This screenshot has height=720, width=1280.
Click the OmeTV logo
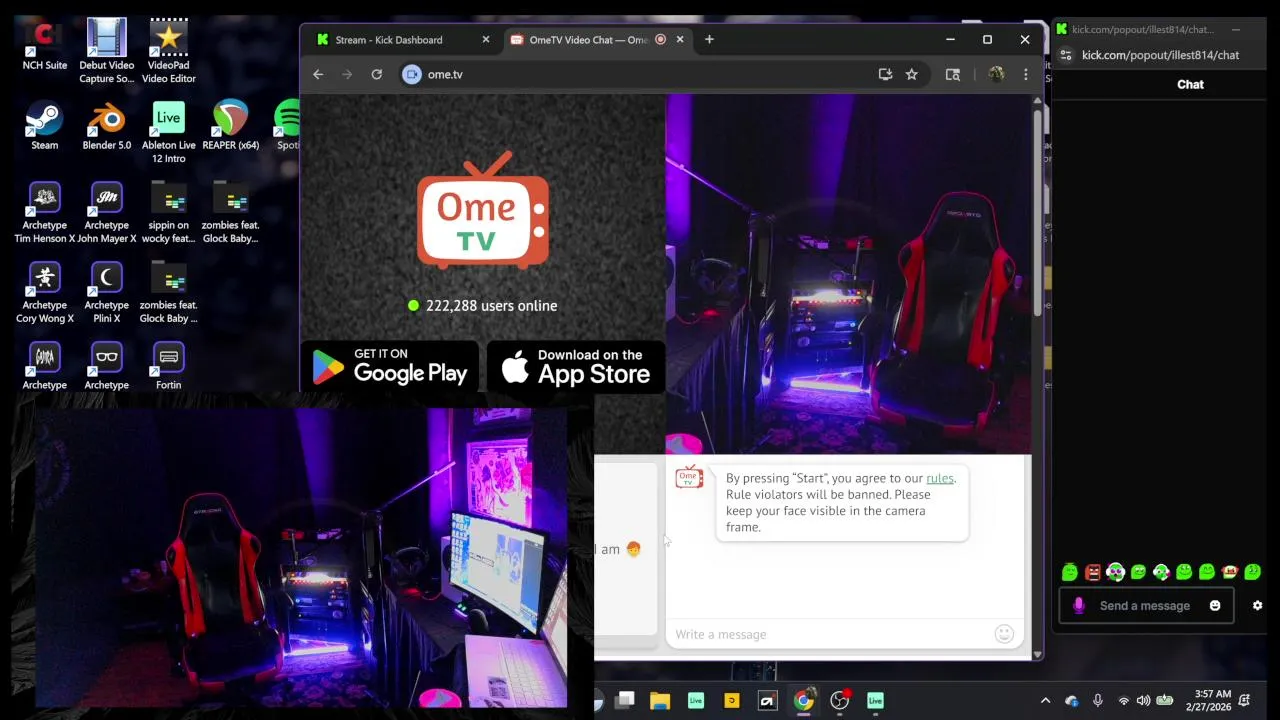pos(483,210)
